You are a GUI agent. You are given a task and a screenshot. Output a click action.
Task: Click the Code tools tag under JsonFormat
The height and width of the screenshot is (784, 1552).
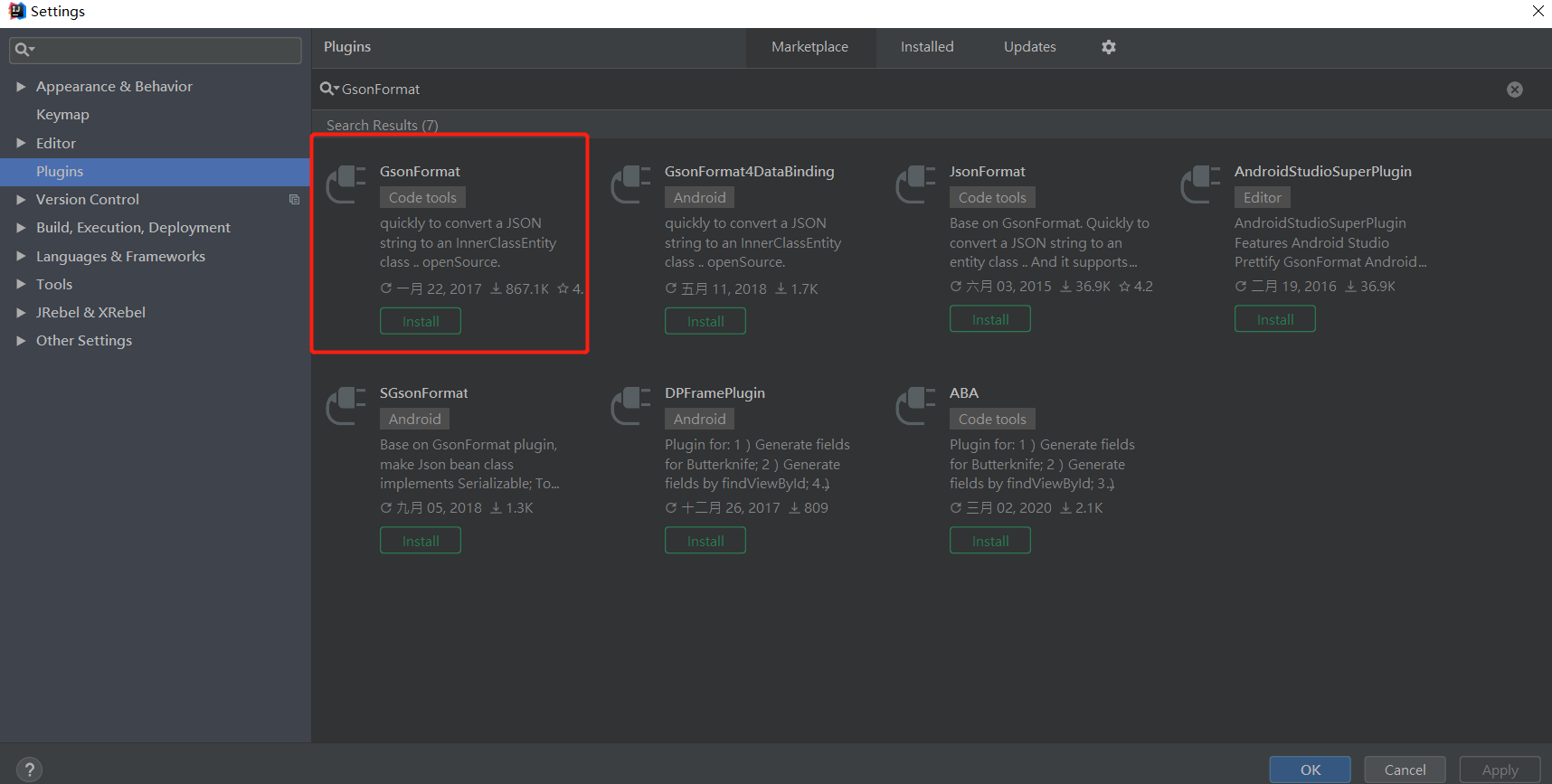[x=992, y=197]
